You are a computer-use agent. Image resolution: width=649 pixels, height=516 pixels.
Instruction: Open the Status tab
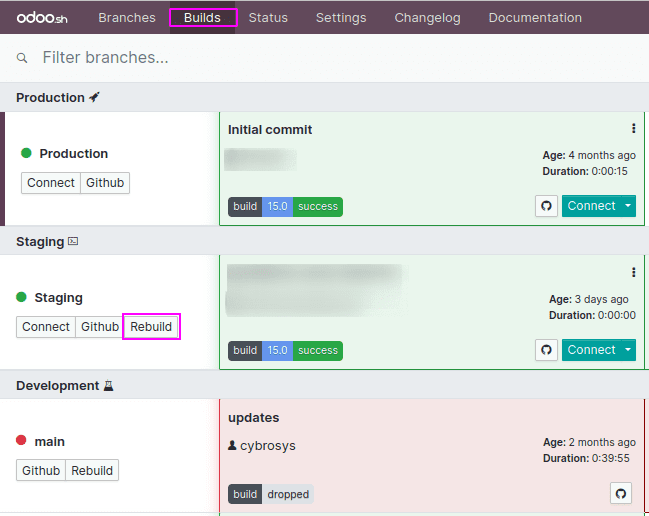tap(268, 17)
